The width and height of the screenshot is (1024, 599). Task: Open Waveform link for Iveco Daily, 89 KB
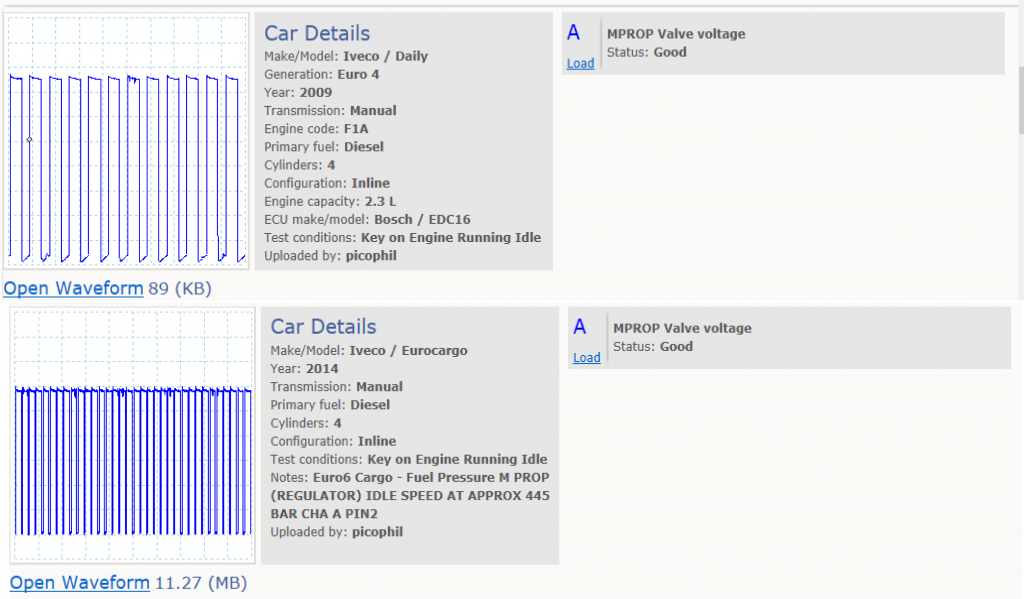pos(73,288)
